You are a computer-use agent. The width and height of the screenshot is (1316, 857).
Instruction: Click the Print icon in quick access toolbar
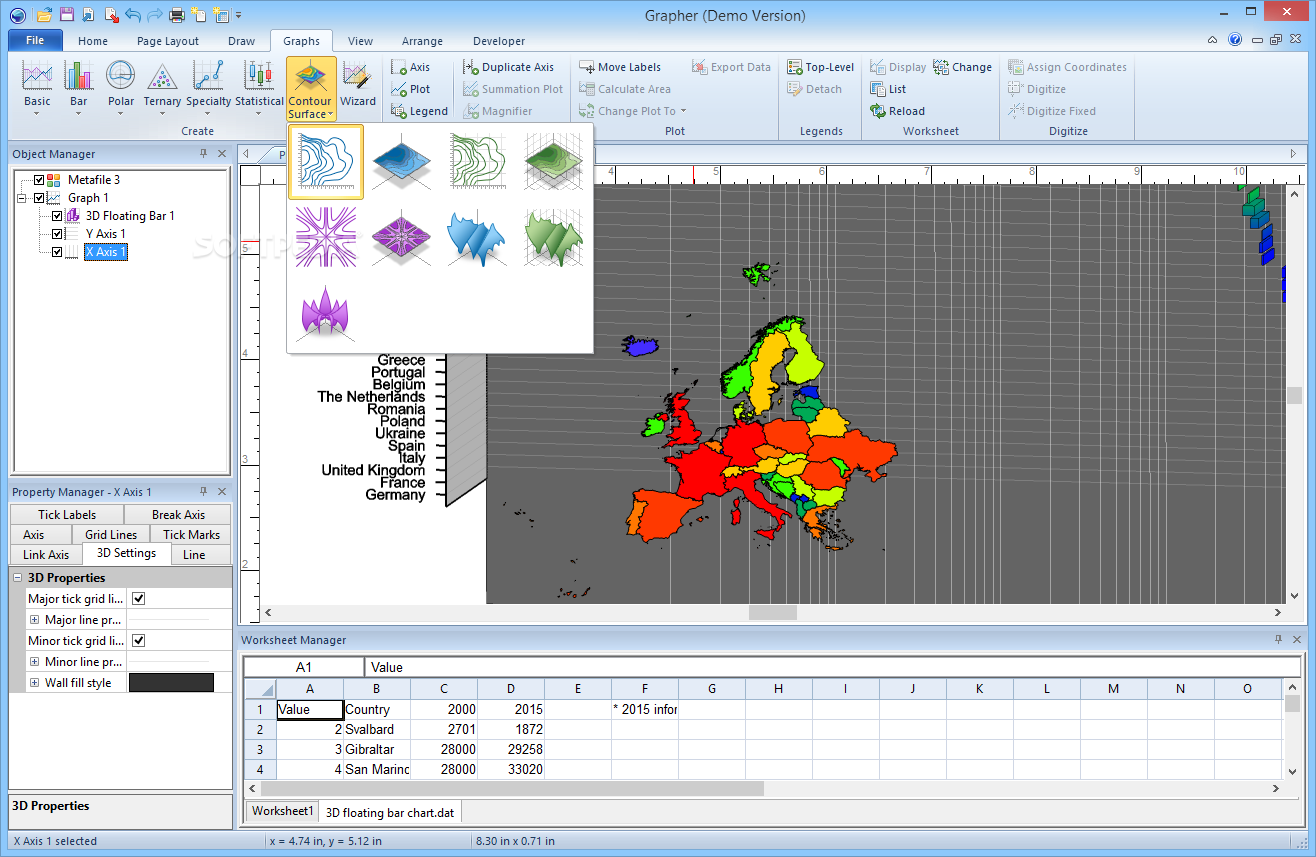[177, 15]
